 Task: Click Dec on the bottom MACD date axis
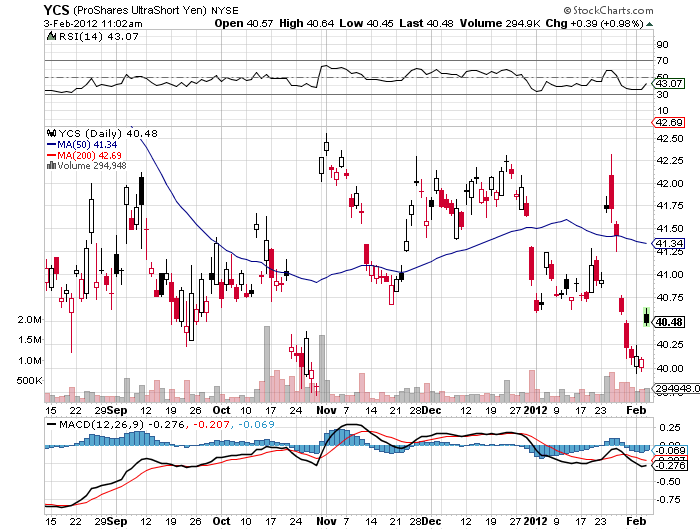coord(432,521)
